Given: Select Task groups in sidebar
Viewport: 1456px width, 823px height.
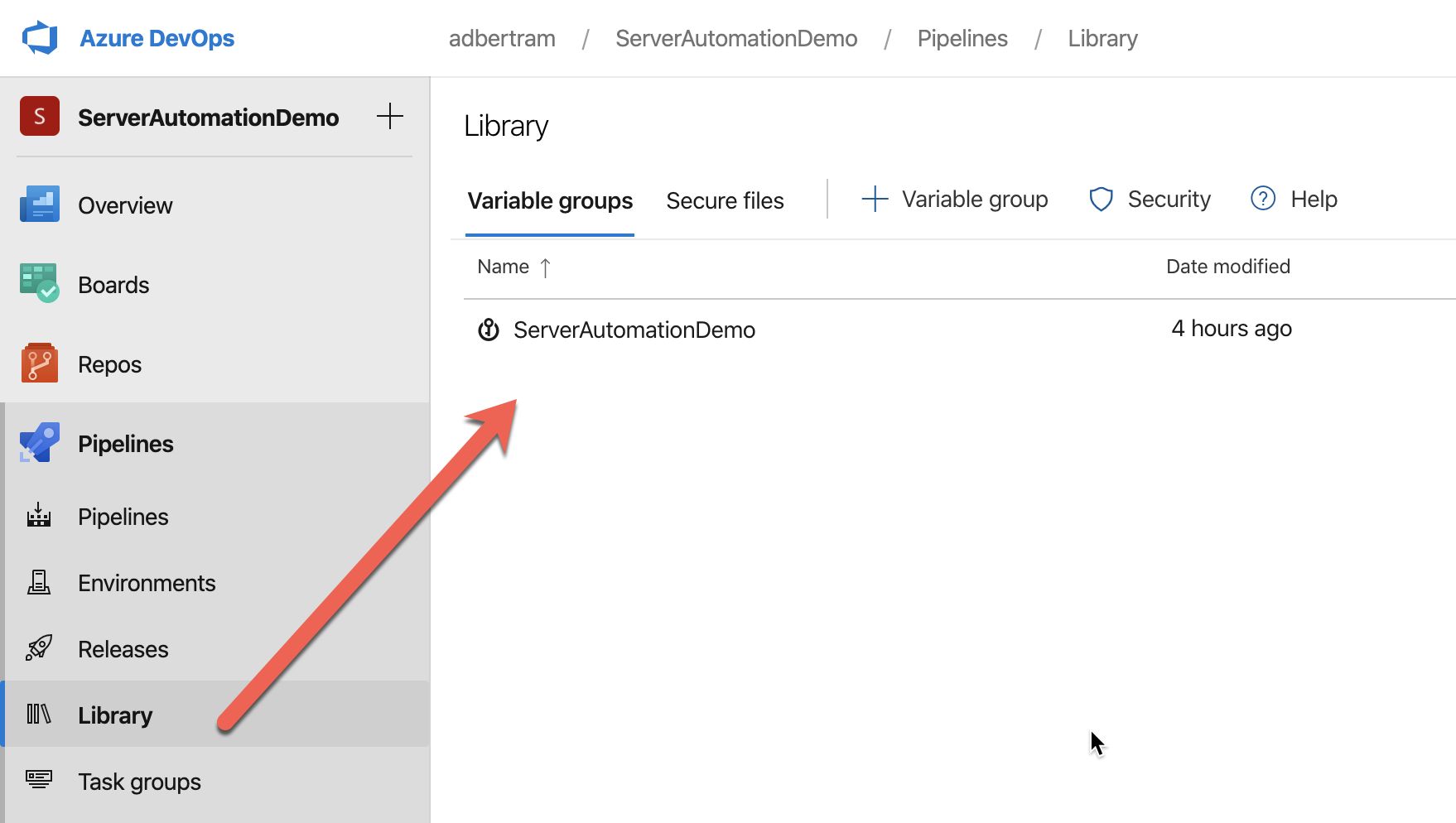Looking at the screenshot, I should click(139, 782).
